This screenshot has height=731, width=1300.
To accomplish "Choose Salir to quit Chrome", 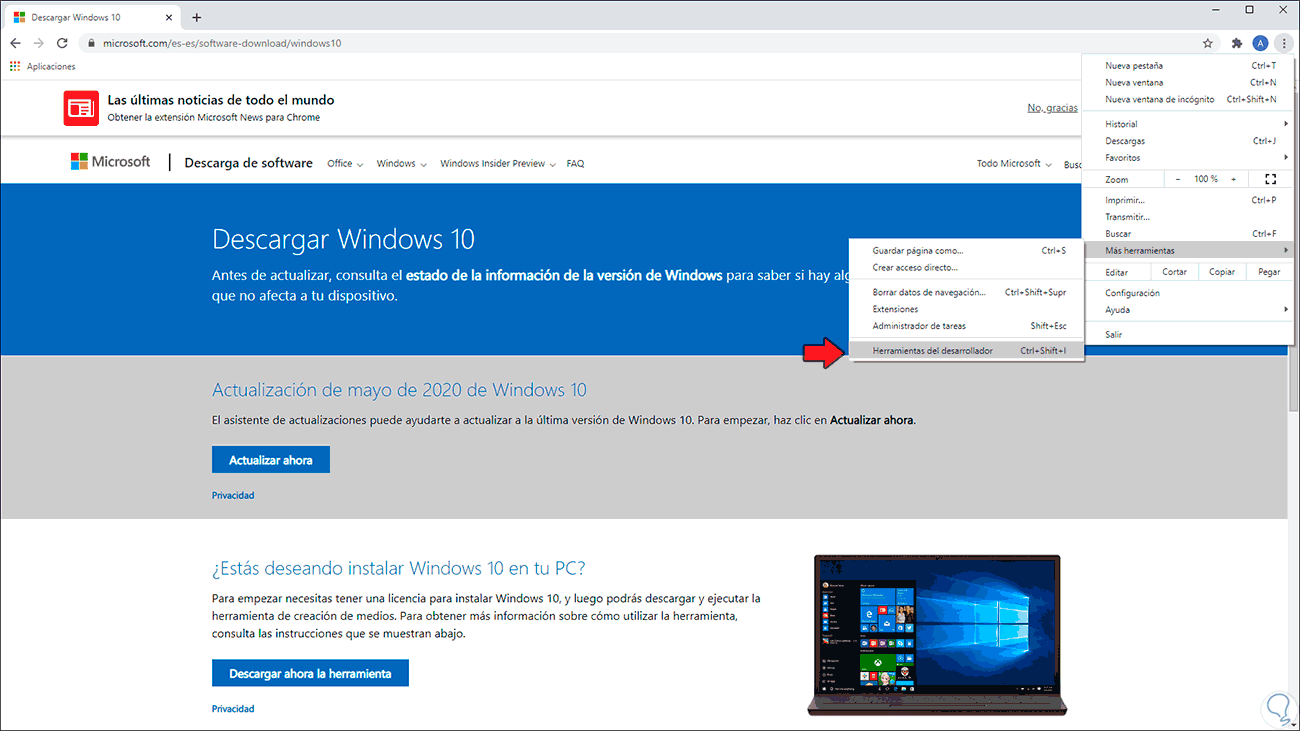I will [1188, 335].
